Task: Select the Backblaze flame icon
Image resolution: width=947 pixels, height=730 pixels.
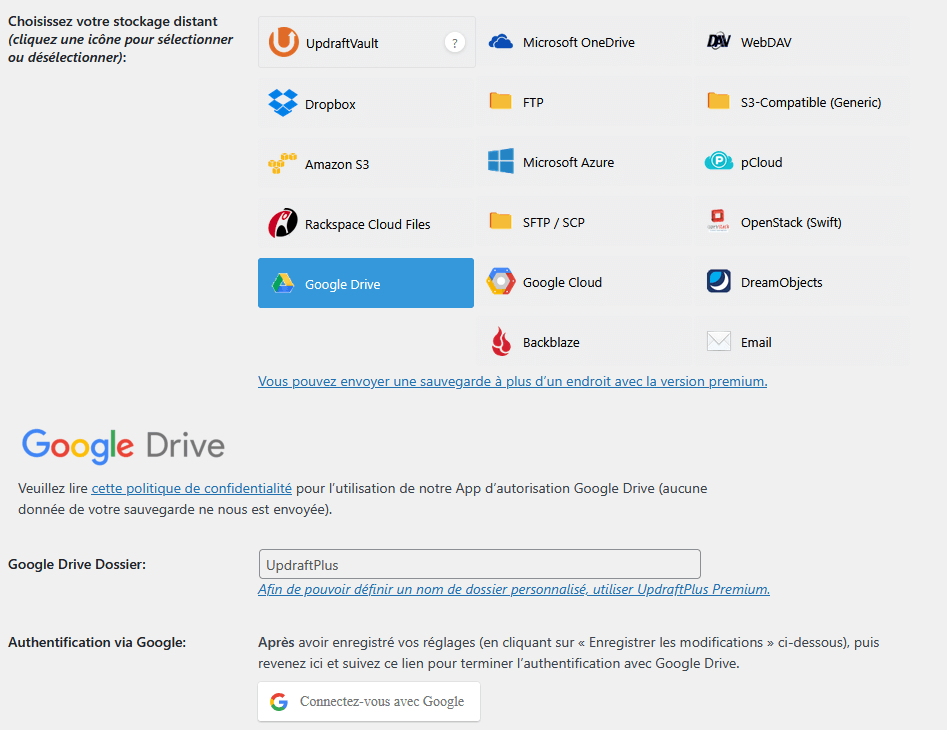Action: (x=501, y=341)
